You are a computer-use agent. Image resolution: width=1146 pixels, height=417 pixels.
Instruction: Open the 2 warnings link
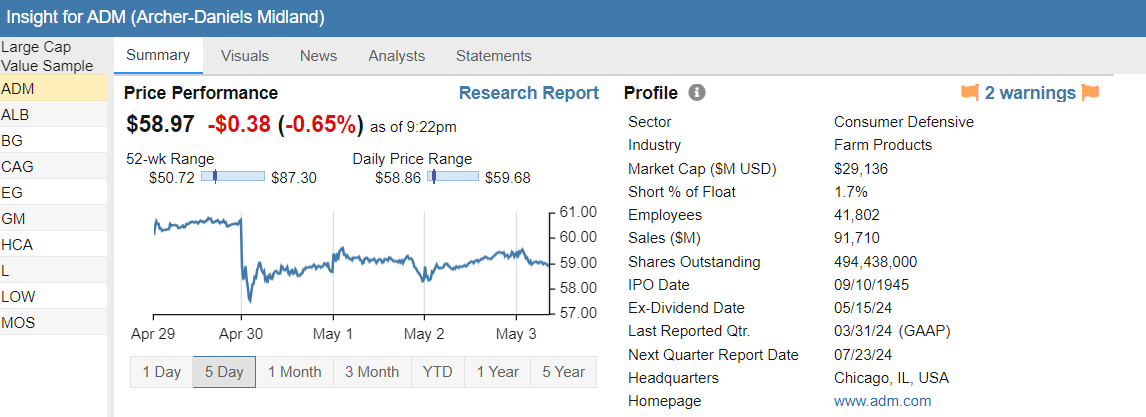pyautogui.click(x=1030, y=93)
